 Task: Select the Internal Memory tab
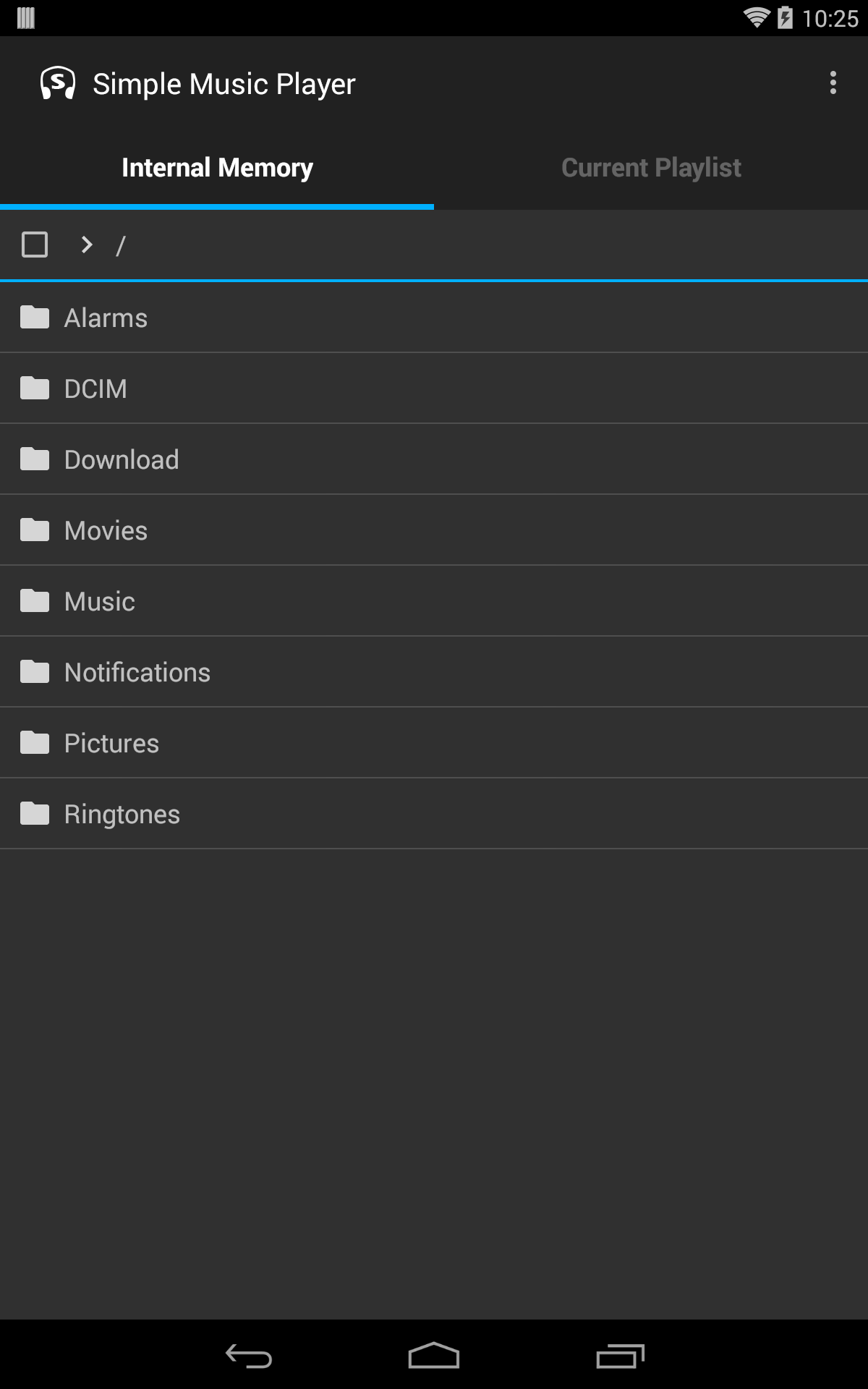tap(217, 167)
